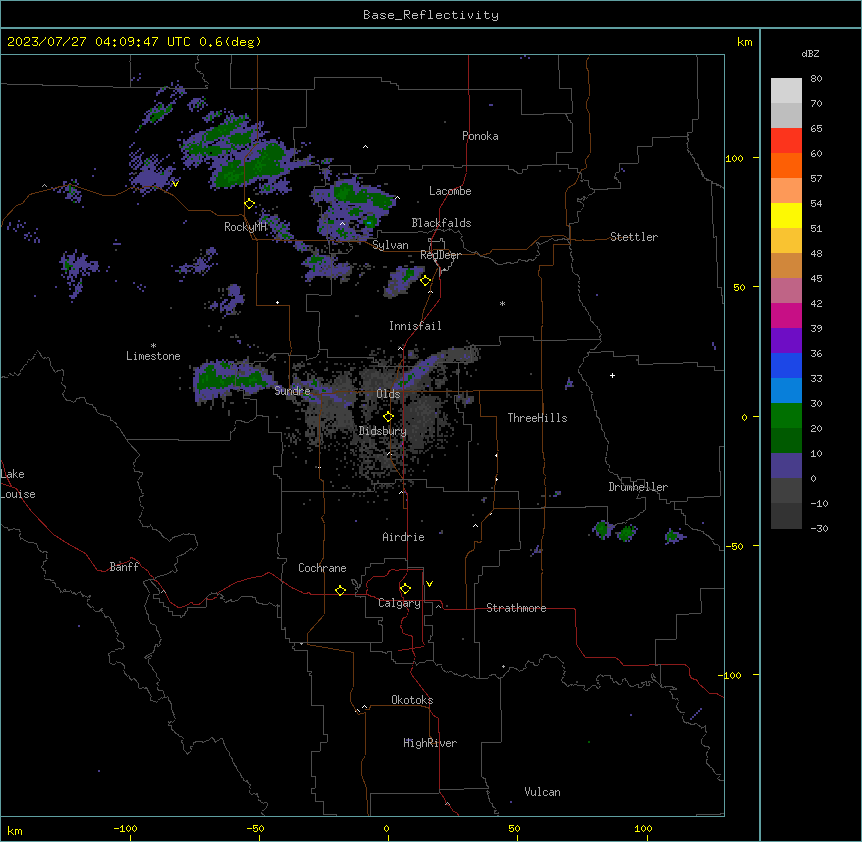
Task: Click the asterisk marker above Limestone label
Action: (x=153, y=346)
